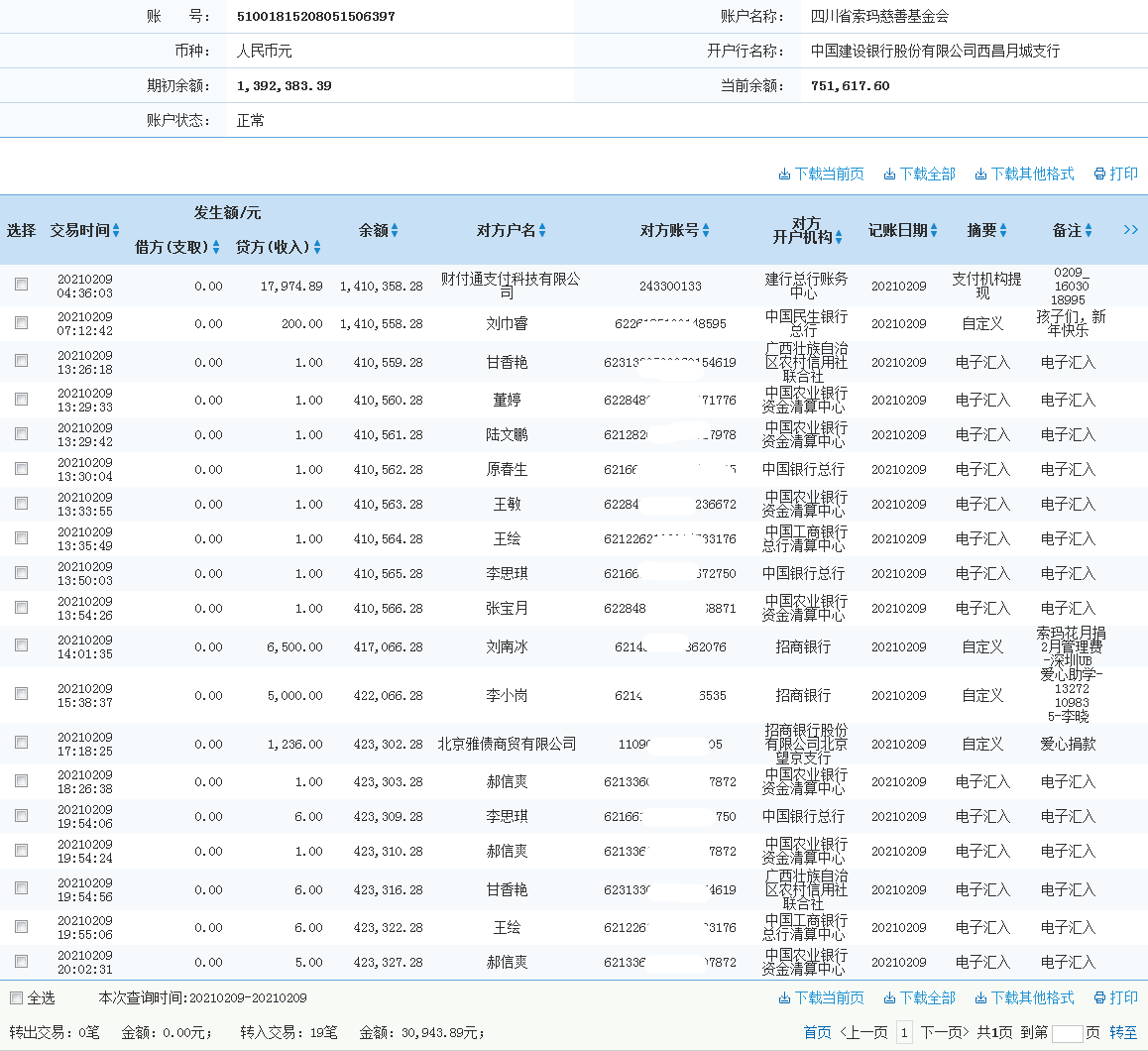This screenshot has width=1148, height=1051.
Task: Click the print icon at the top right
Action: pos(1098,174)
